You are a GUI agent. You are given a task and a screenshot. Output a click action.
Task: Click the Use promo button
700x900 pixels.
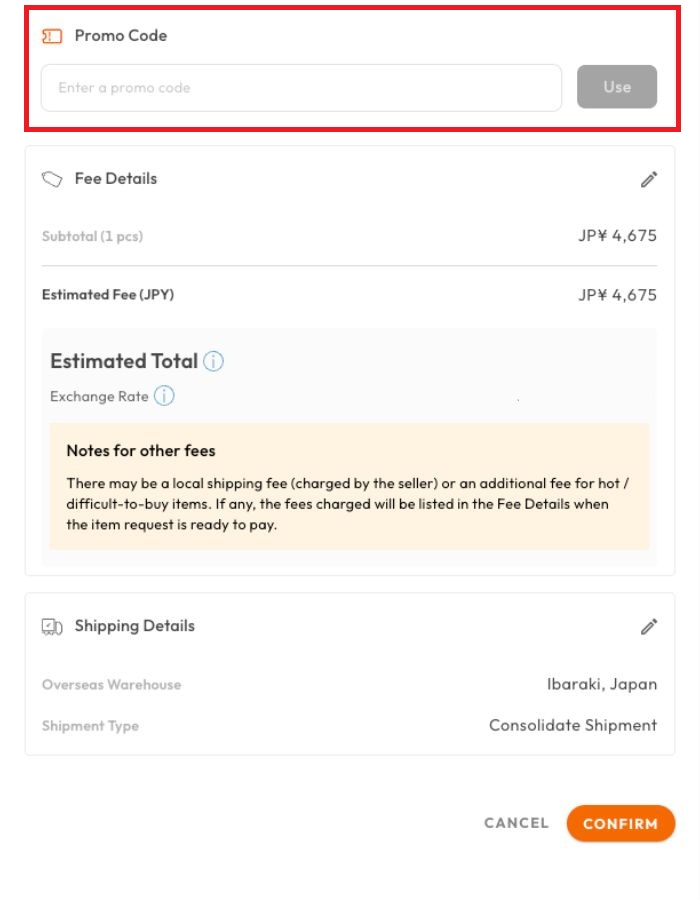(617, 87)
